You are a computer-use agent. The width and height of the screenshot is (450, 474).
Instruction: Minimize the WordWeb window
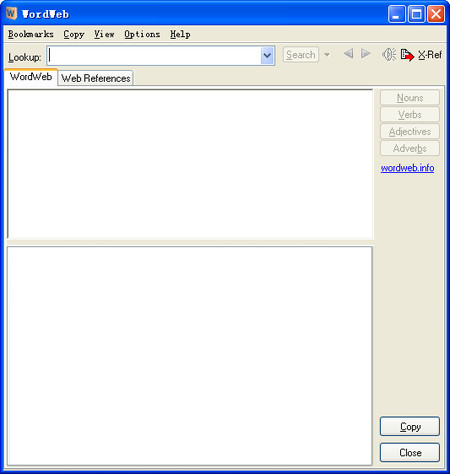click(x=396, y=14)
